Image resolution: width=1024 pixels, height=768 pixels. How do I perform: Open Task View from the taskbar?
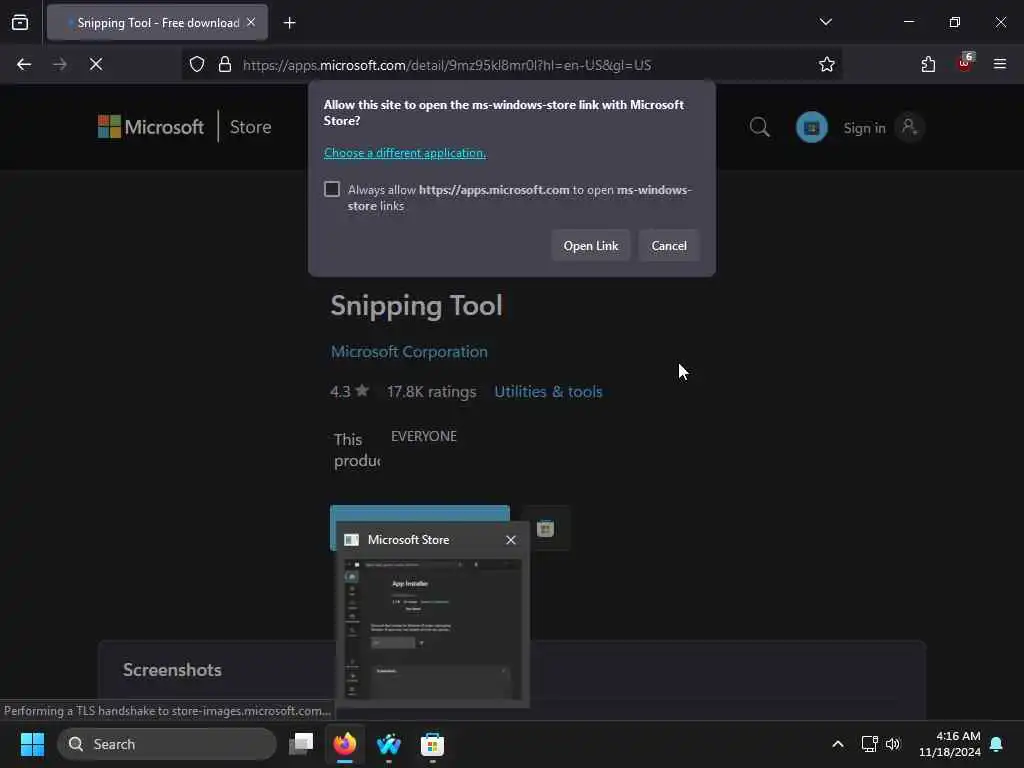[301, 744]
